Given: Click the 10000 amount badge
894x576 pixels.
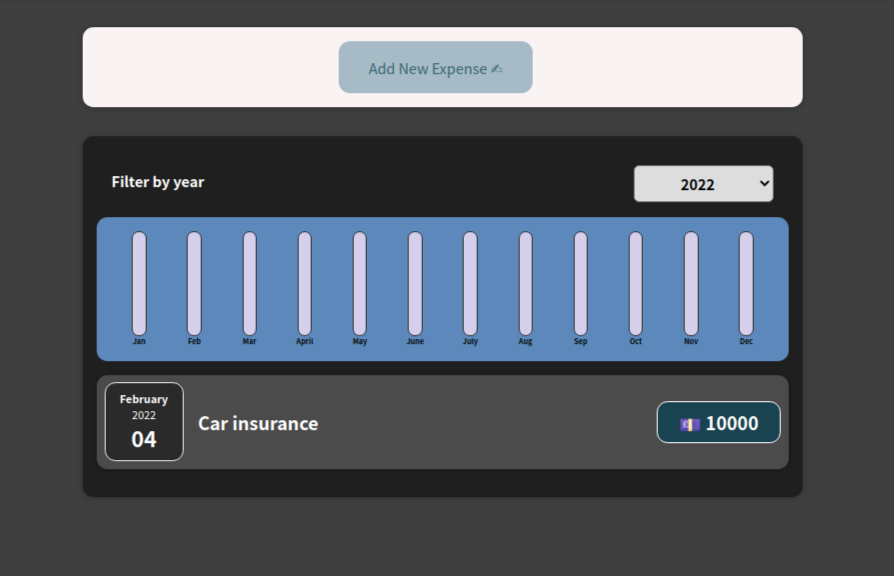Looking at the screenshot, I should 718,422.
